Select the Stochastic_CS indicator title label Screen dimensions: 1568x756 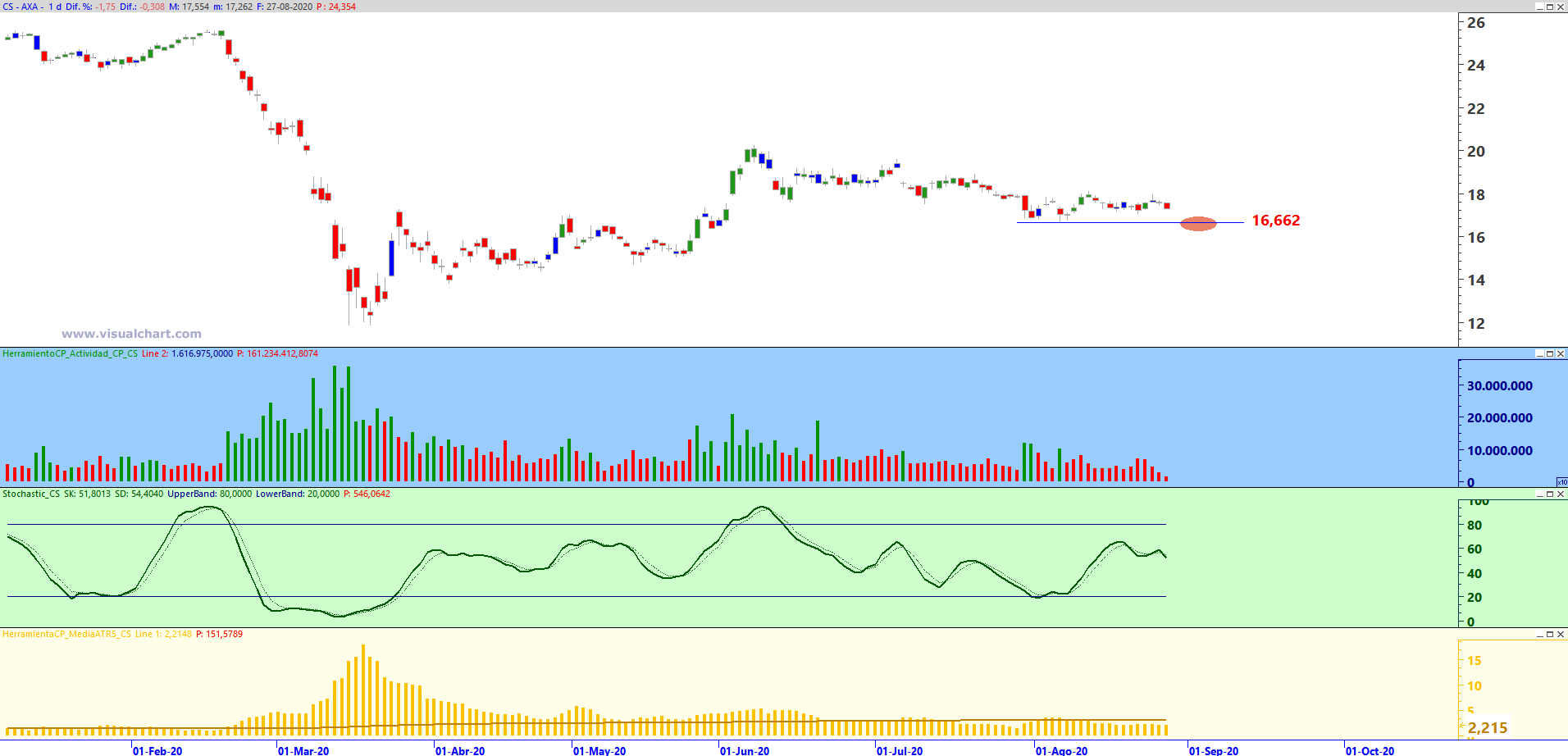point(31,494)
